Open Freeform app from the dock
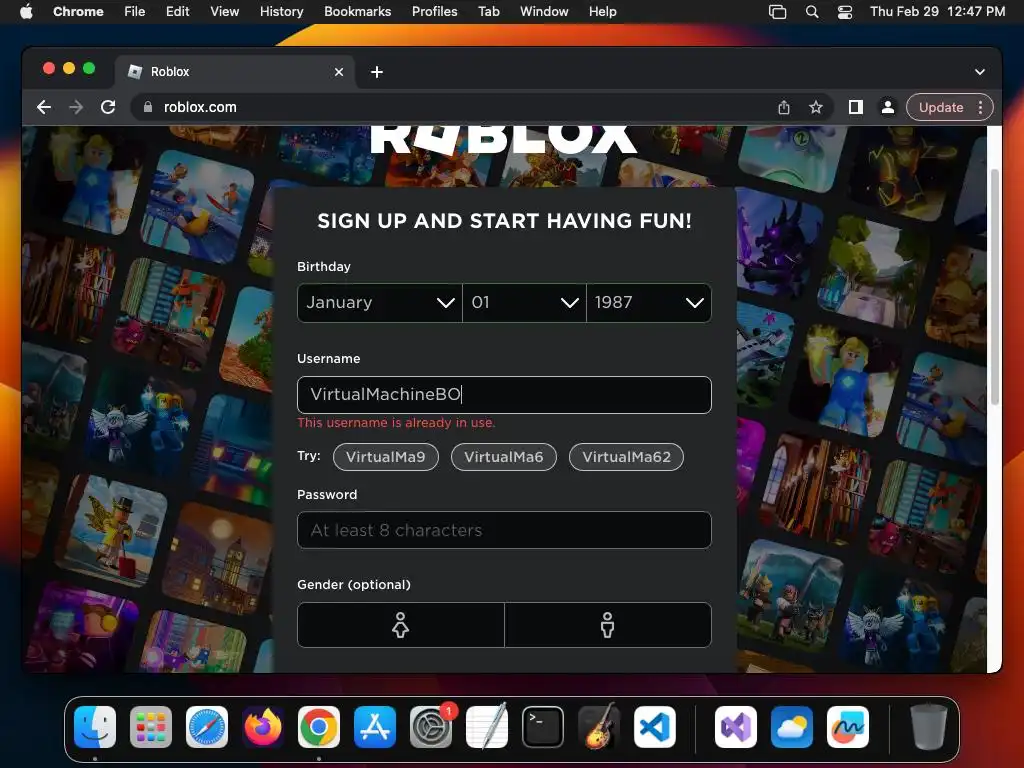Viewport: 1024px width, 768px height. 848,727
